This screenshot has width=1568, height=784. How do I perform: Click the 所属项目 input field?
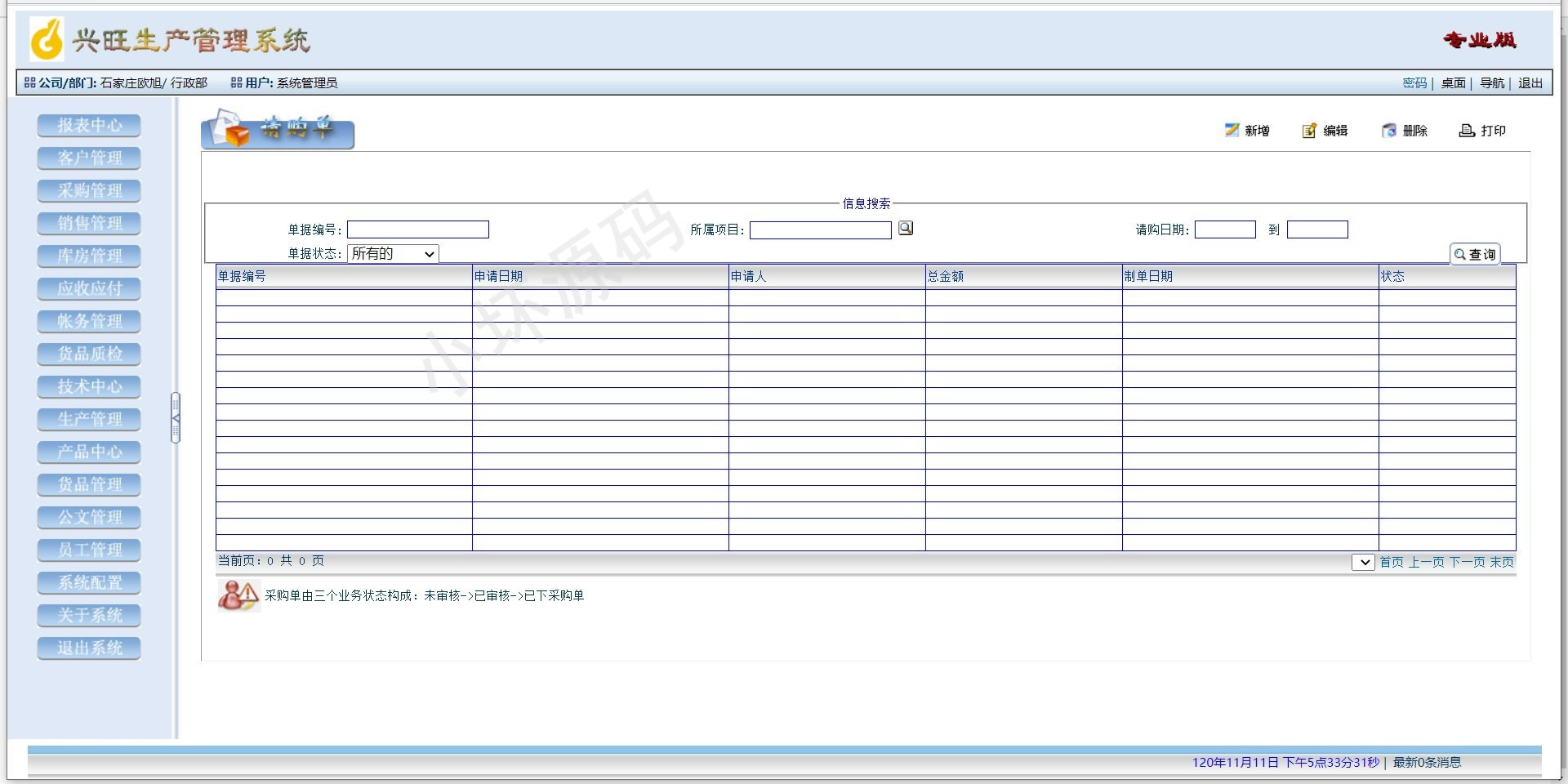[x=820, y=230]
